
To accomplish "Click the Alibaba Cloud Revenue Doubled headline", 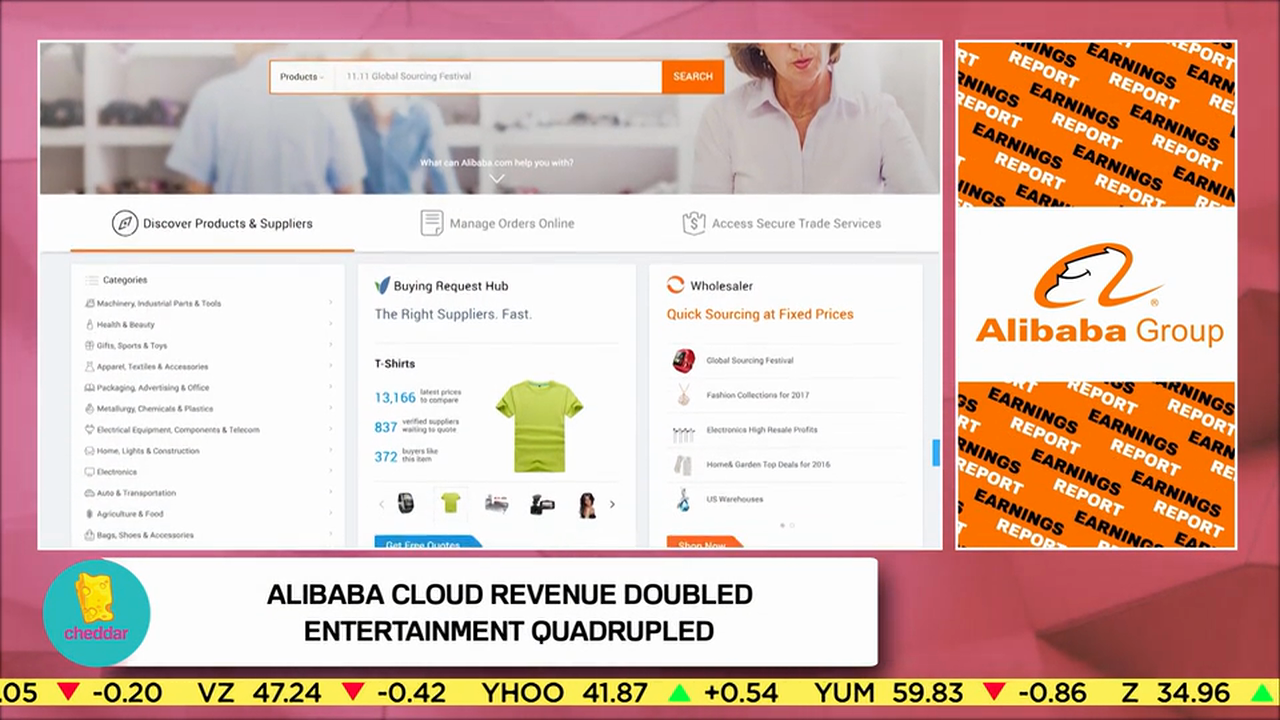I will point(509,594).
